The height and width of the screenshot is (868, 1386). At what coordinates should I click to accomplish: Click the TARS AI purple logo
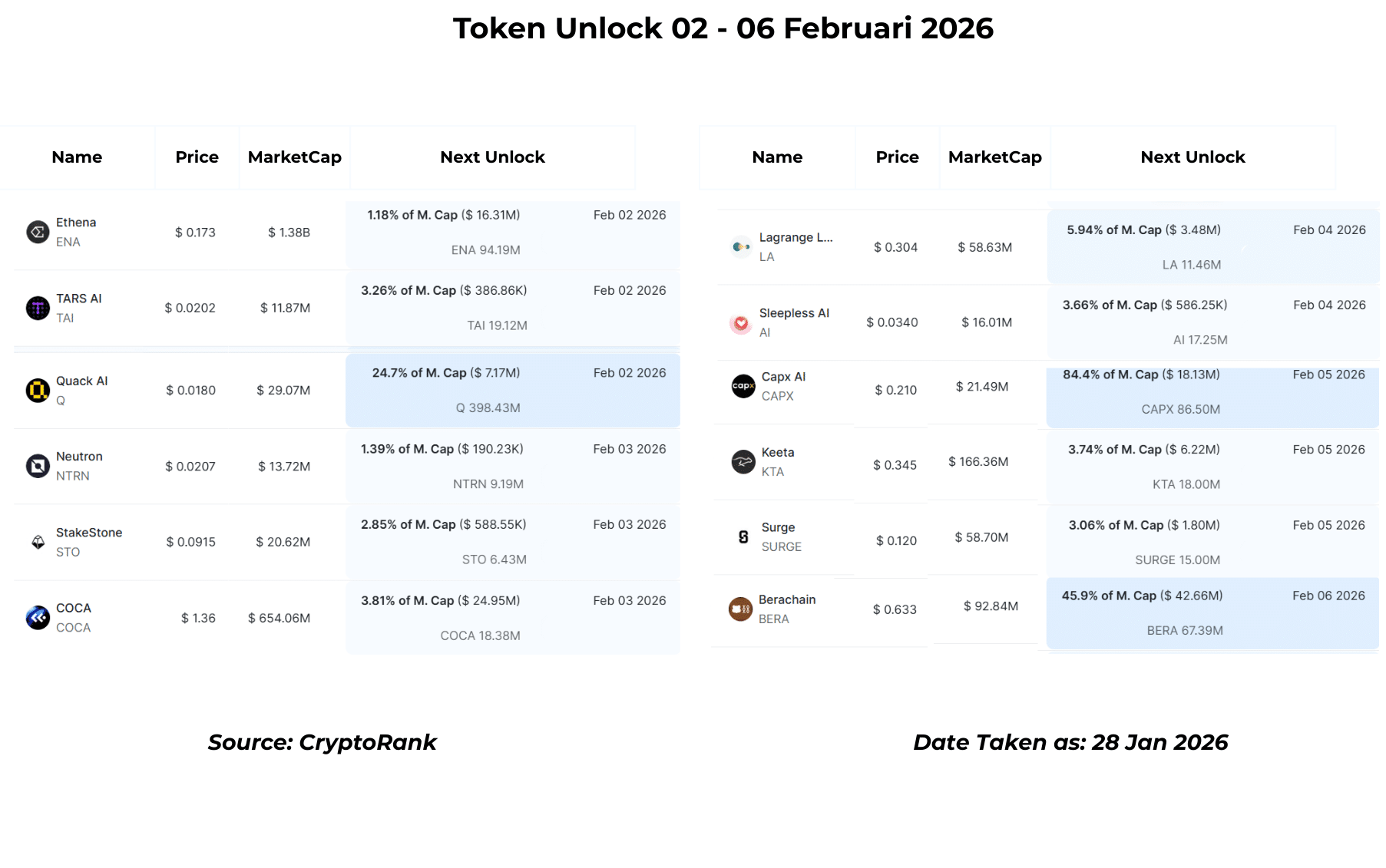click(38, 308)
